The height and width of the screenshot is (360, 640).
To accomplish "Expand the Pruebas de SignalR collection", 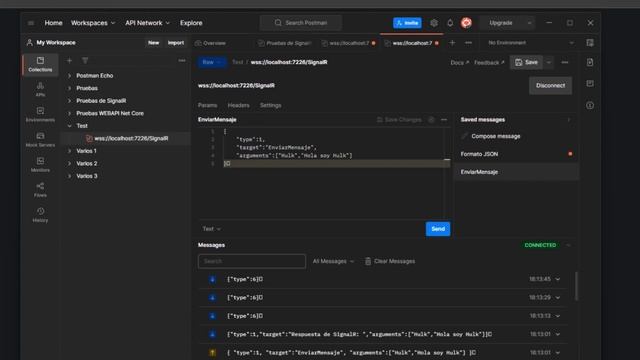I will tap(69, 101).
